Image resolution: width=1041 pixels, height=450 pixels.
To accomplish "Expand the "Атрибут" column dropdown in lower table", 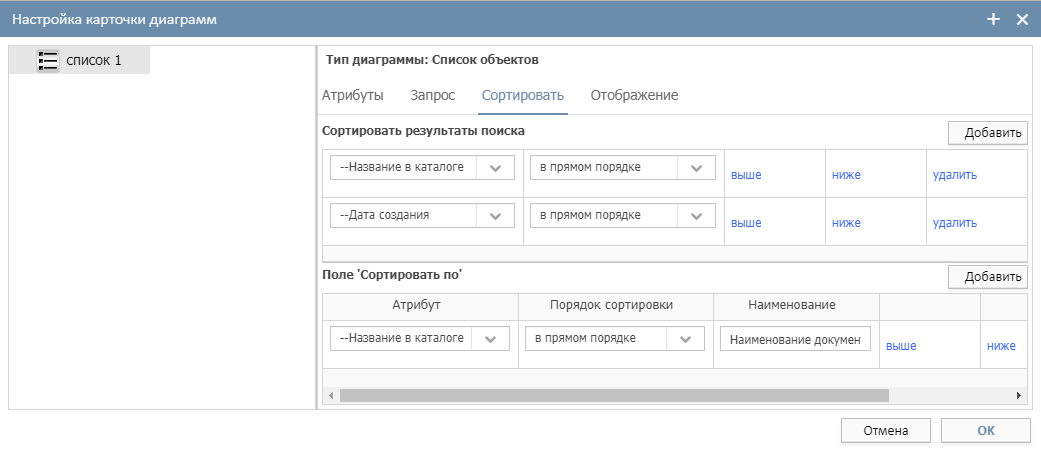I will pos(490,339).
